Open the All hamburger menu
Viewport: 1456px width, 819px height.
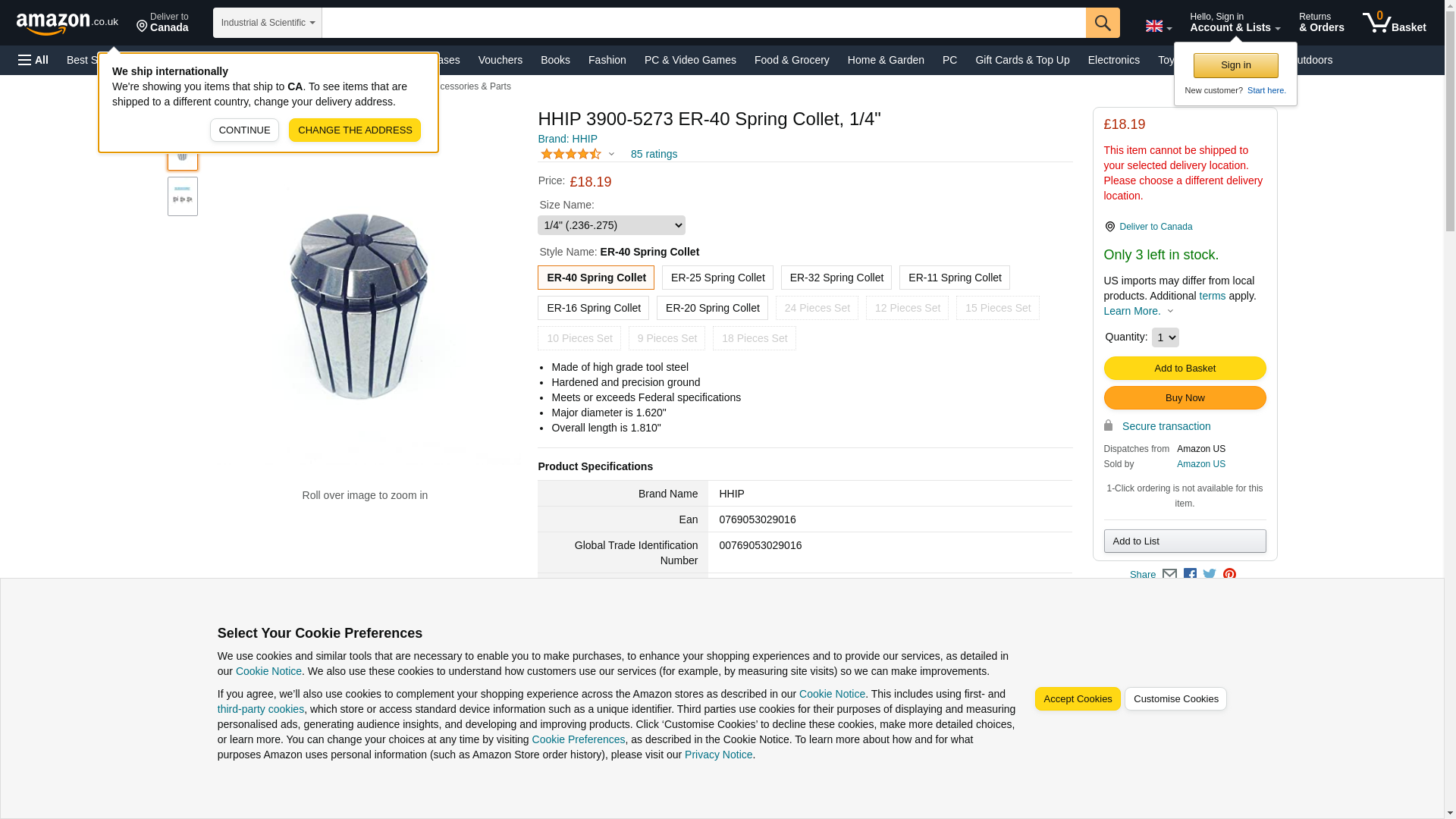33,60
